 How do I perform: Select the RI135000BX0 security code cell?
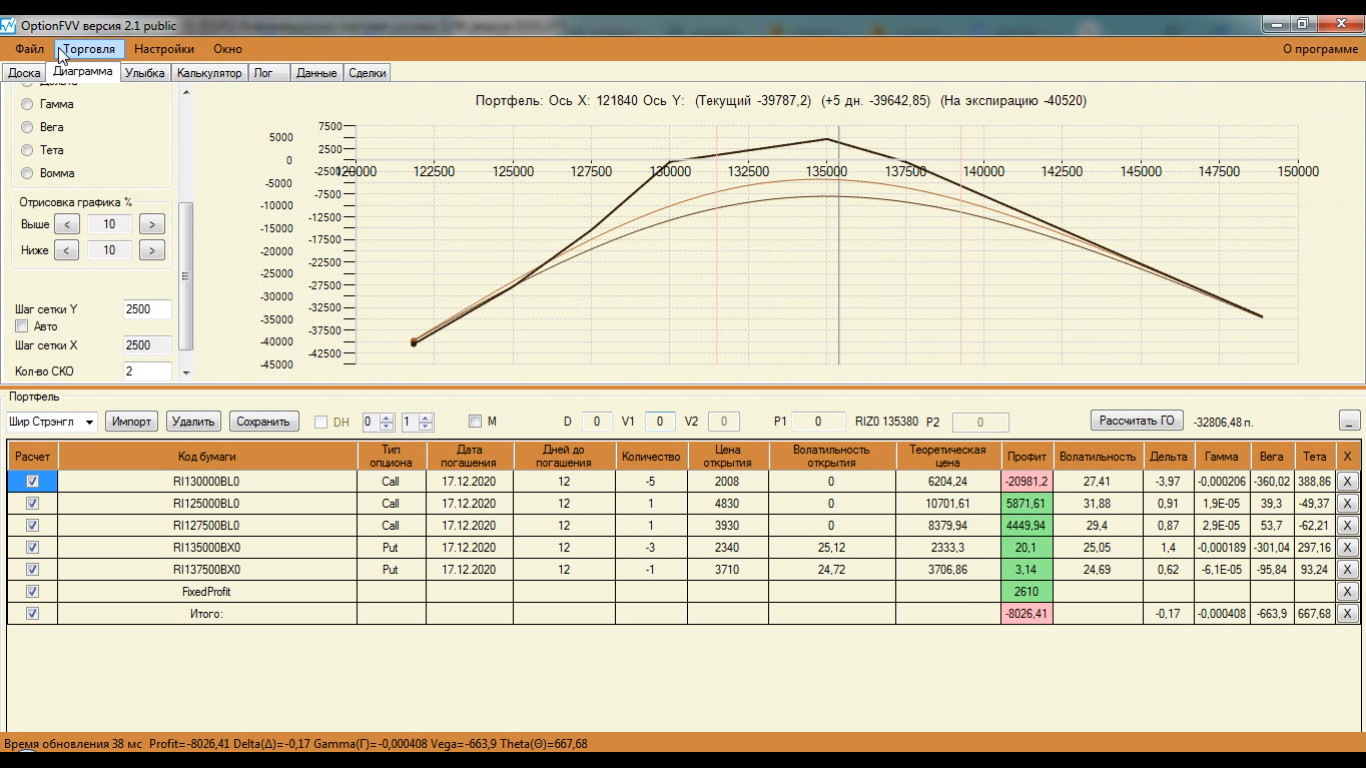[x=208, y=547]
